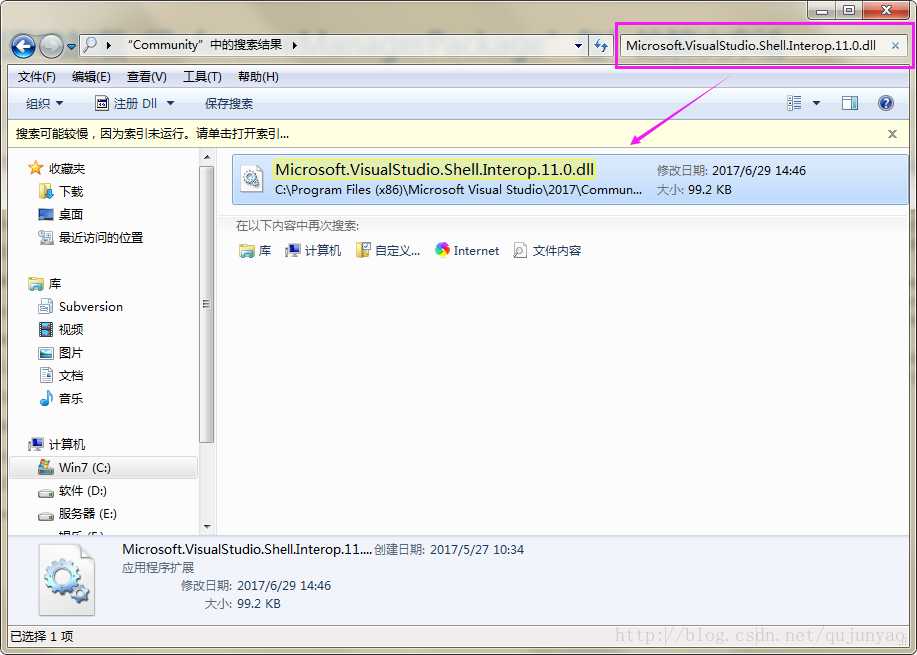Search again in 计算机
917x655 pixels.
(x=313, y=251)
